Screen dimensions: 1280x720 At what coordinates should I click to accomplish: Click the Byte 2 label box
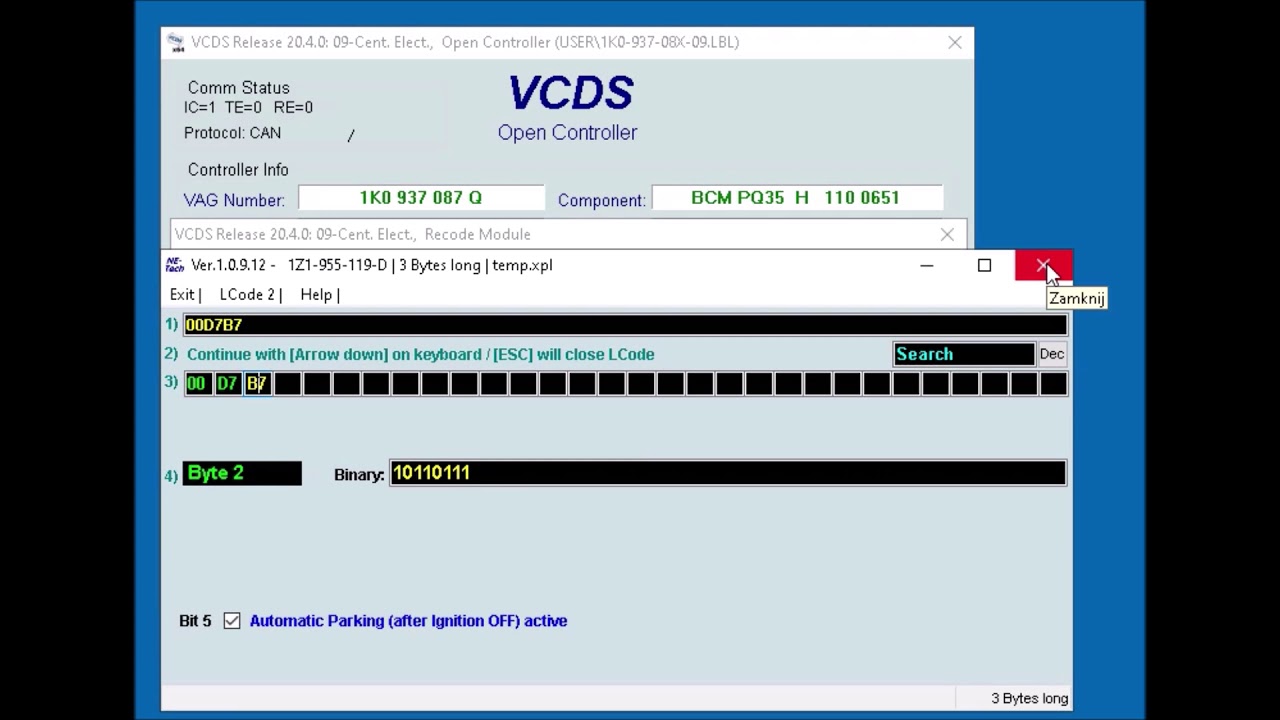(242, 473)
